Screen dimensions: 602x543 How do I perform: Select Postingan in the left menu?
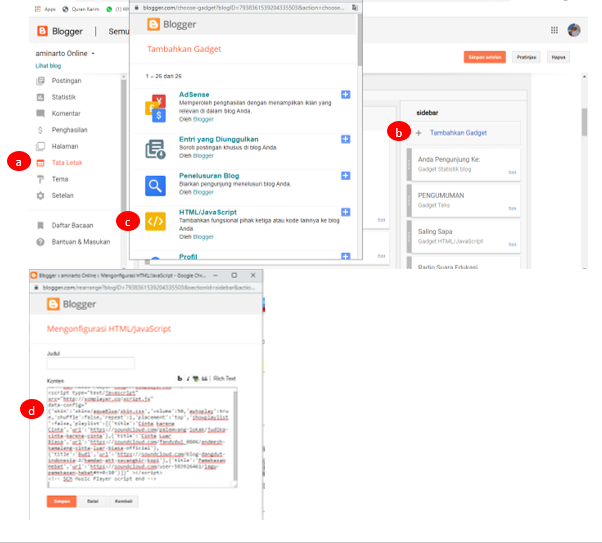click(66, 81)
